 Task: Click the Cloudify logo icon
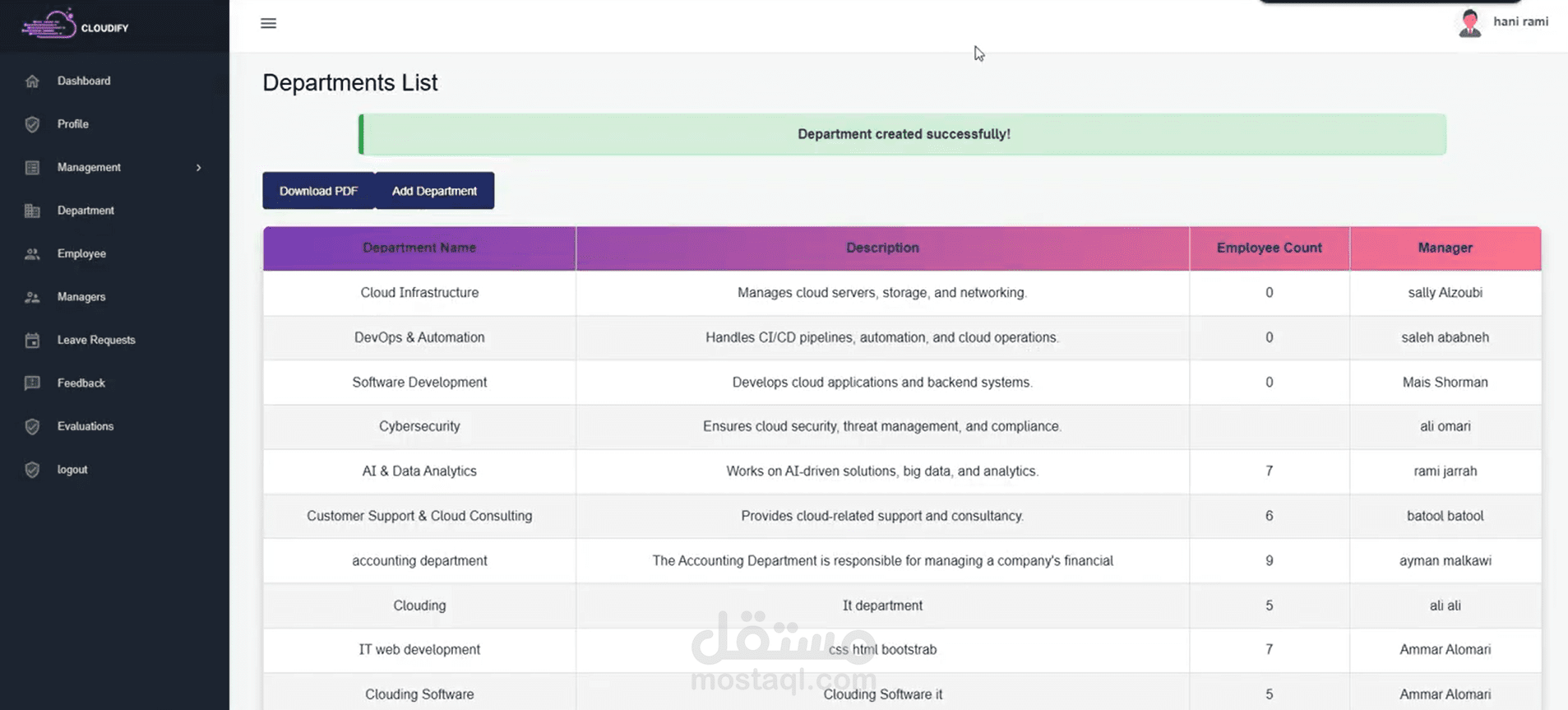pos(49,25)
